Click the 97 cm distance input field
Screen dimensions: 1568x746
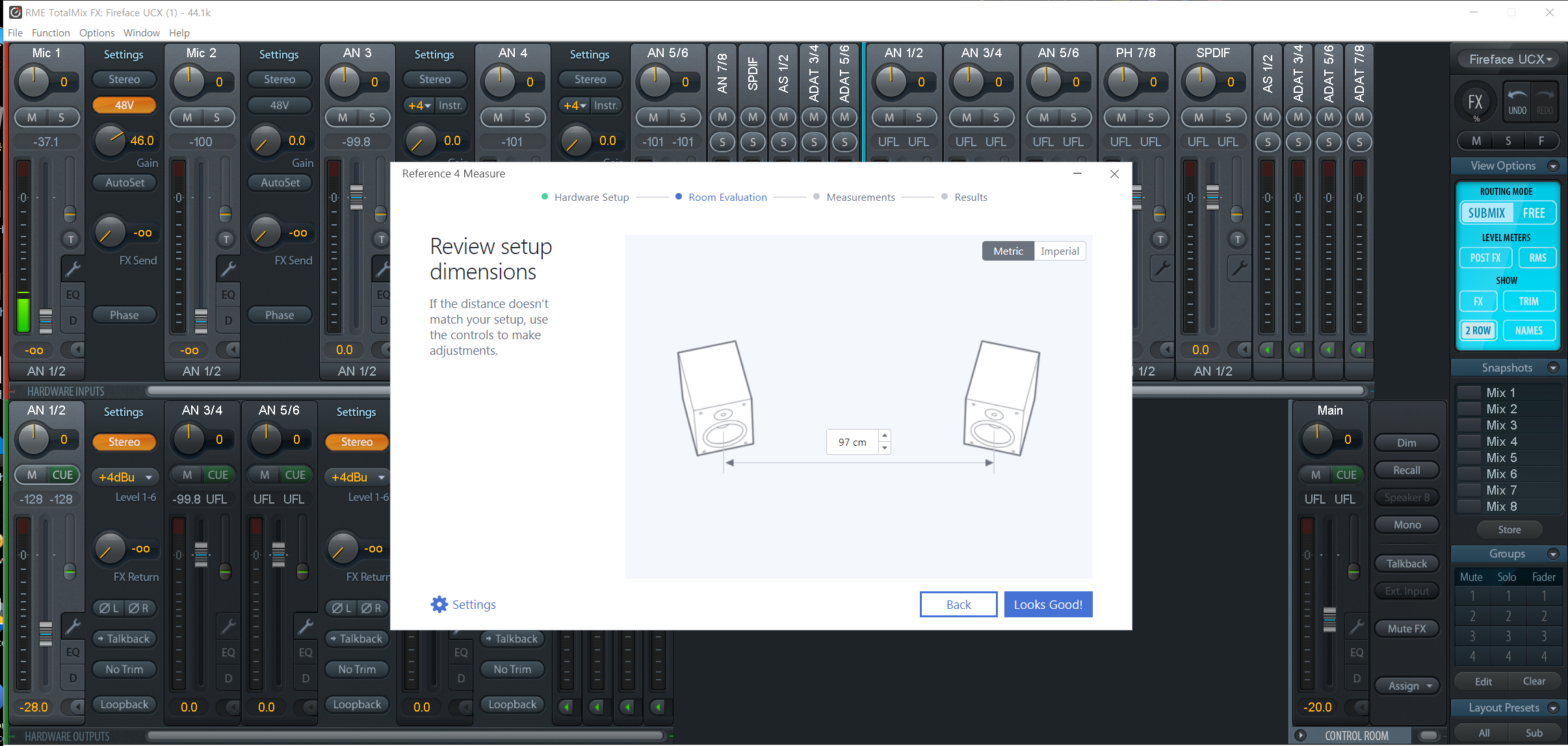pos(852,442)
